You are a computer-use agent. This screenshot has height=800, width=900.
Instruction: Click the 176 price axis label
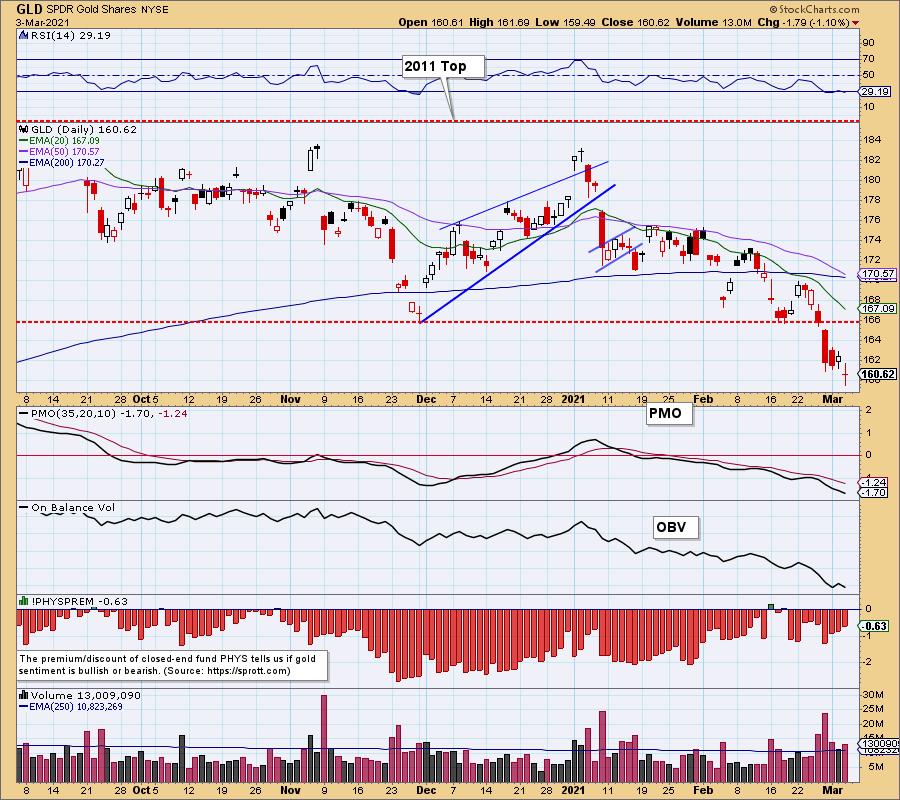(872, 220)
